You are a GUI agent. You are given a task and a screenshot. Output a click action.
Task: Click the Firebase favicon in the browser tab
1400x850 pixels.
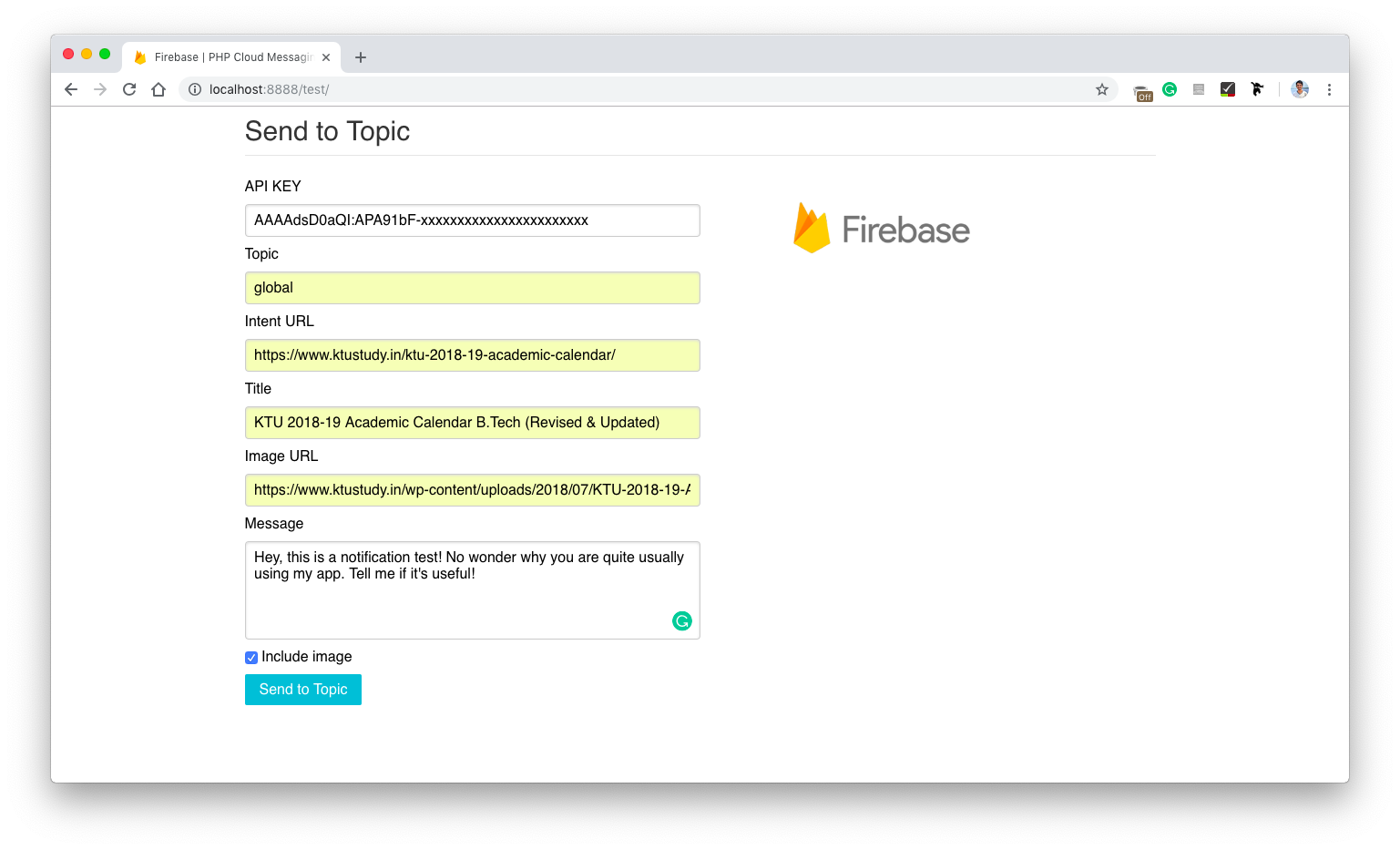tap(139, 56)
